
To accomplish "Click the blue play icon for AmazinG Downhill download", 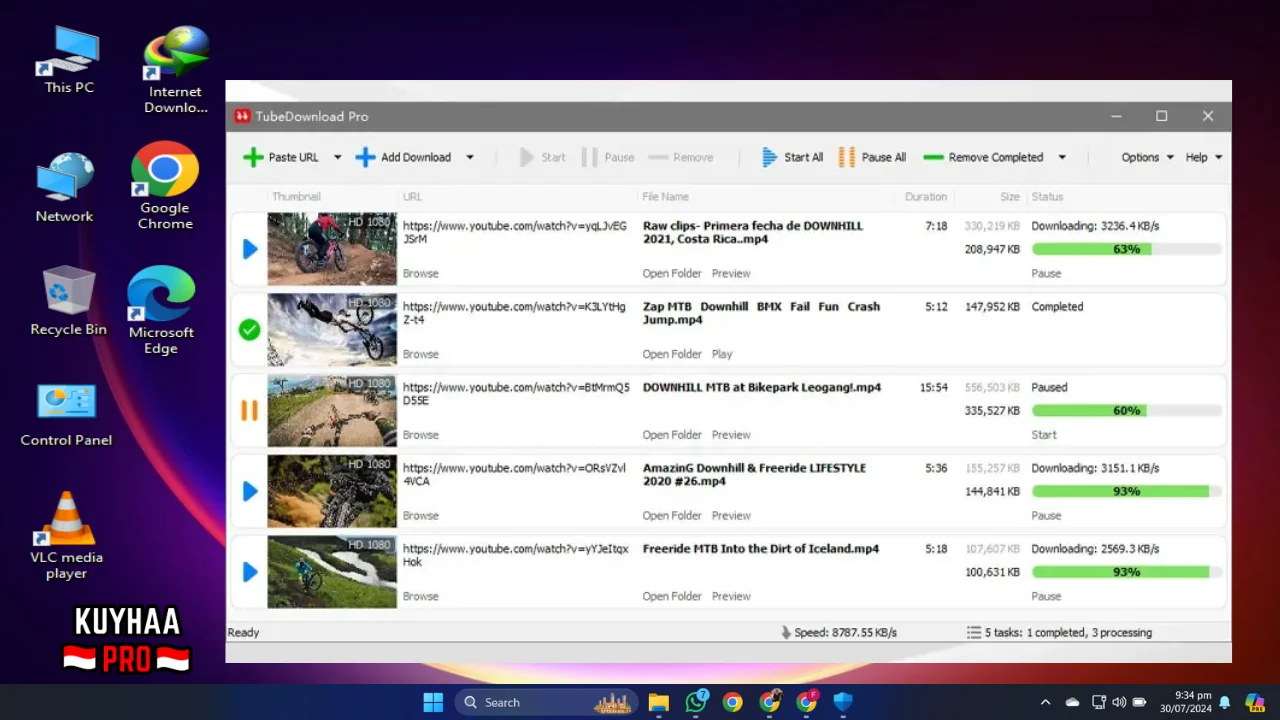I will point(250,491).
